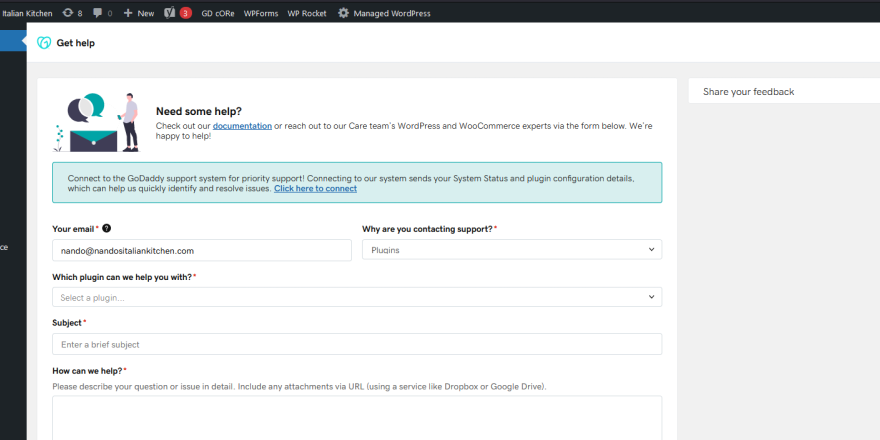Screen dimensions: 880x440
Task: Open the GD cORe admin bar menu
Action: (218, 13)
